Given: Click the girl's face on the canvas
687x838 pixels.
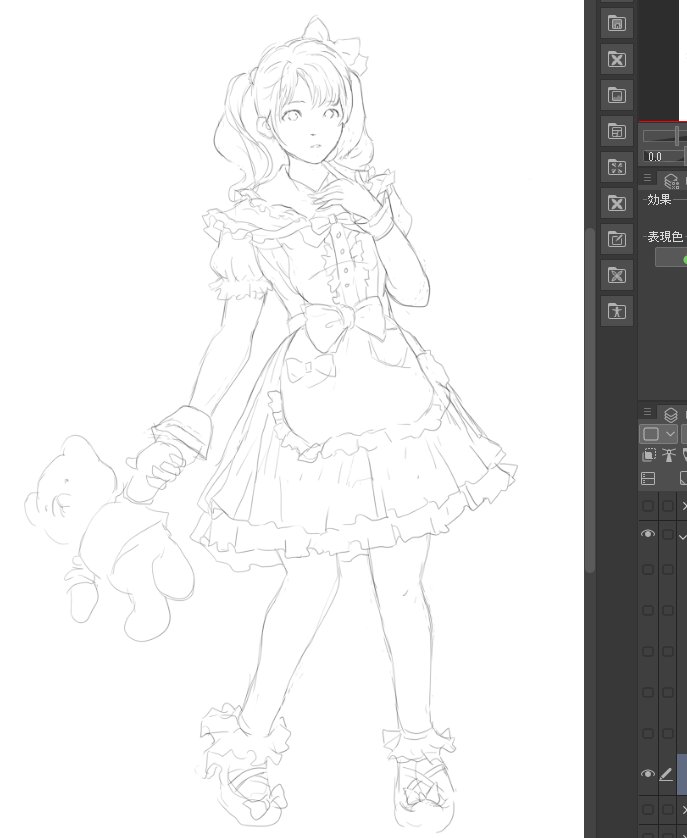Looking at the screenshot, I should 310,128.
